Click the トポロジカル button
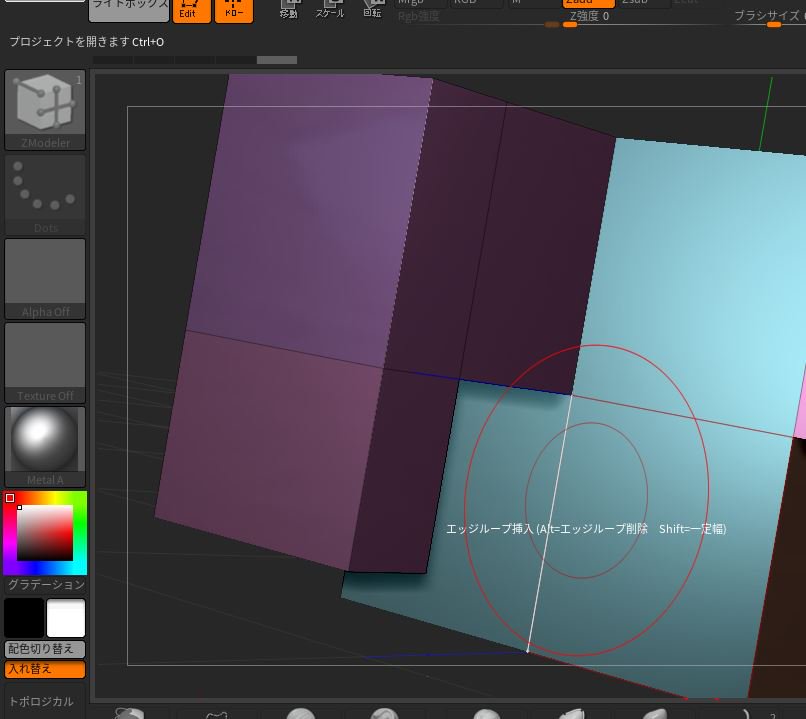Viewport: 806px width, 719px height. (x=45, y=702)
